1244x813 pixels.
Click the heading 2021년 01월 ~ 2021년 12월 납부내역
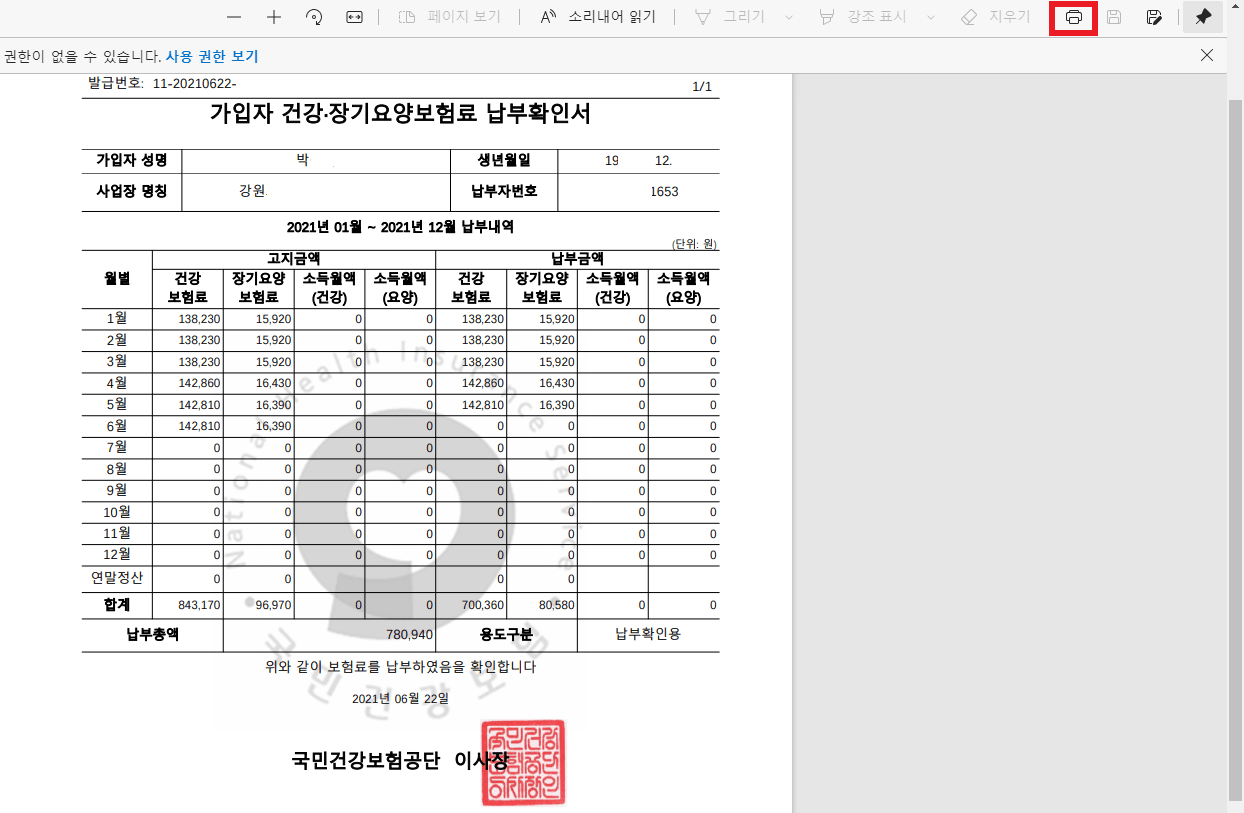point(400,227)
